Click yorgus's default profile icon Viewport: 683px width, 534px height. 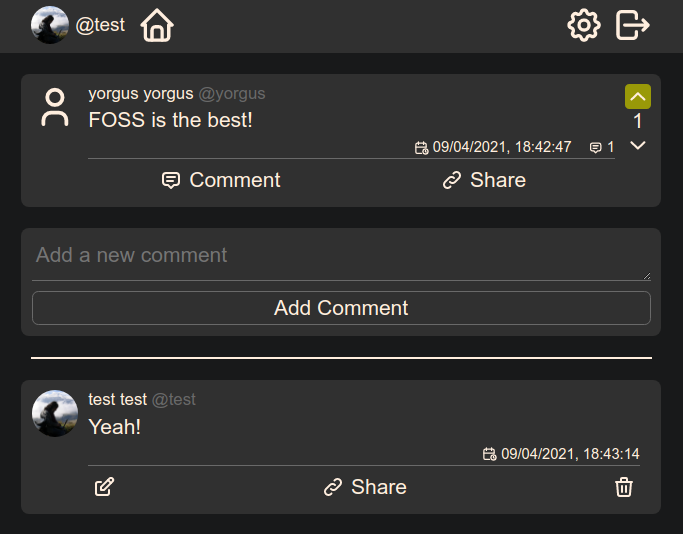[55, 108]
